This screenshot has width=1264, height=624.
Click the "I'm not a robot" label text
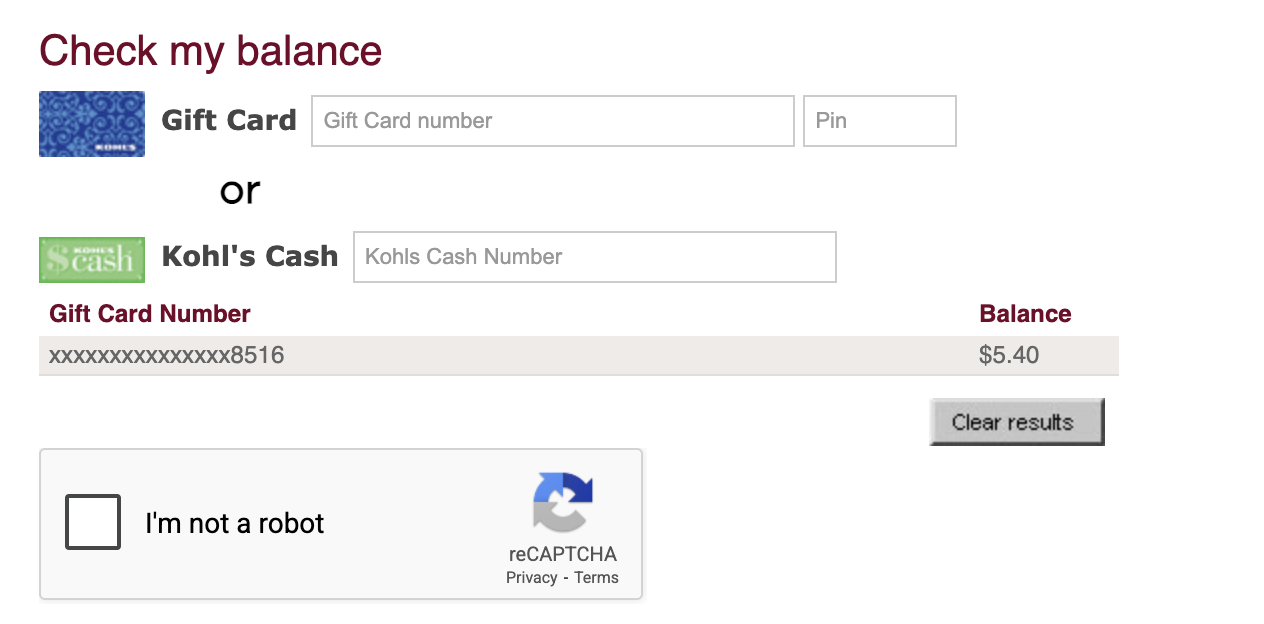click(x=235, y=523)
